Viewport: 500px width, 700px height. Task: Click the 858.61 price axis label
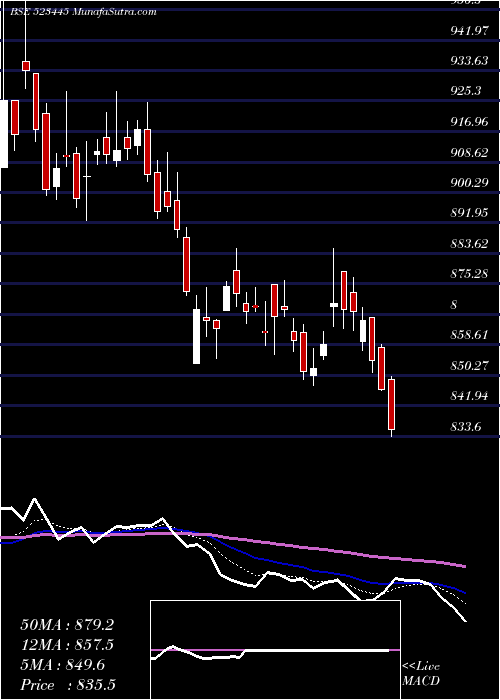tap(469, 335)
